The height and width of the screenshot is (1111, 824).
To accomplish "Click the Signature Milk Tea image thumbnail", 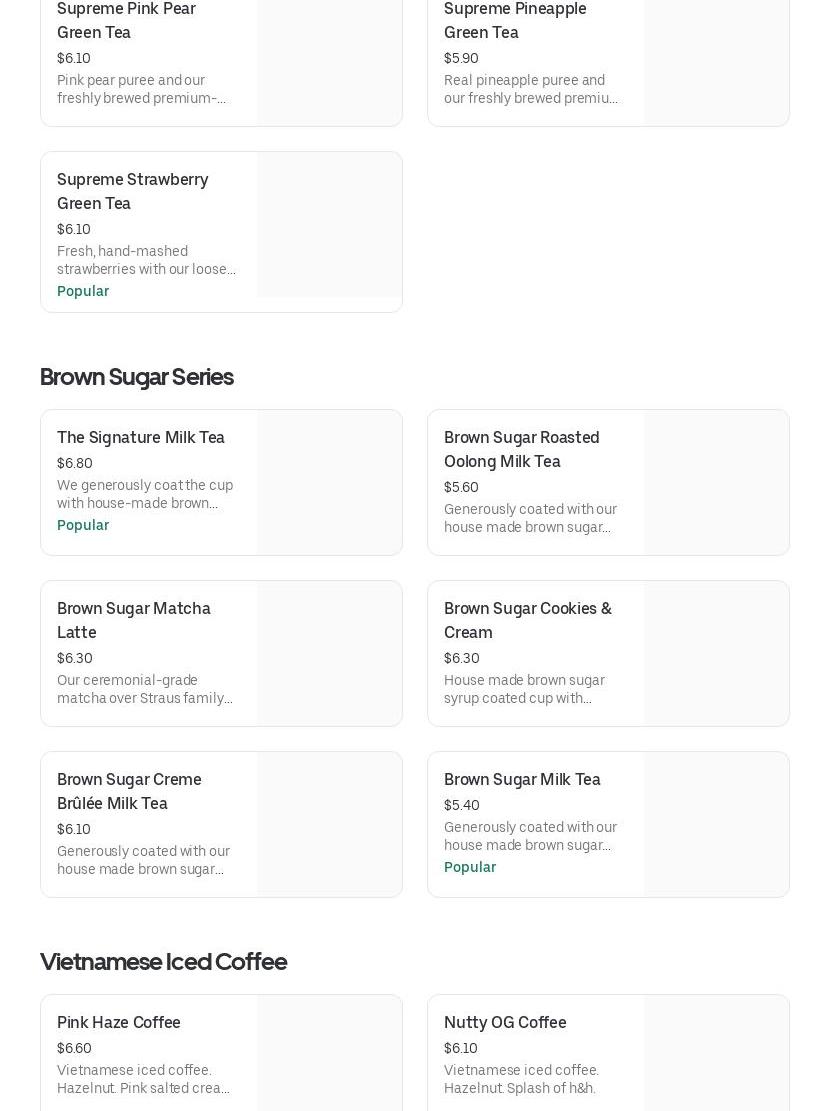I will click(329, 482).
